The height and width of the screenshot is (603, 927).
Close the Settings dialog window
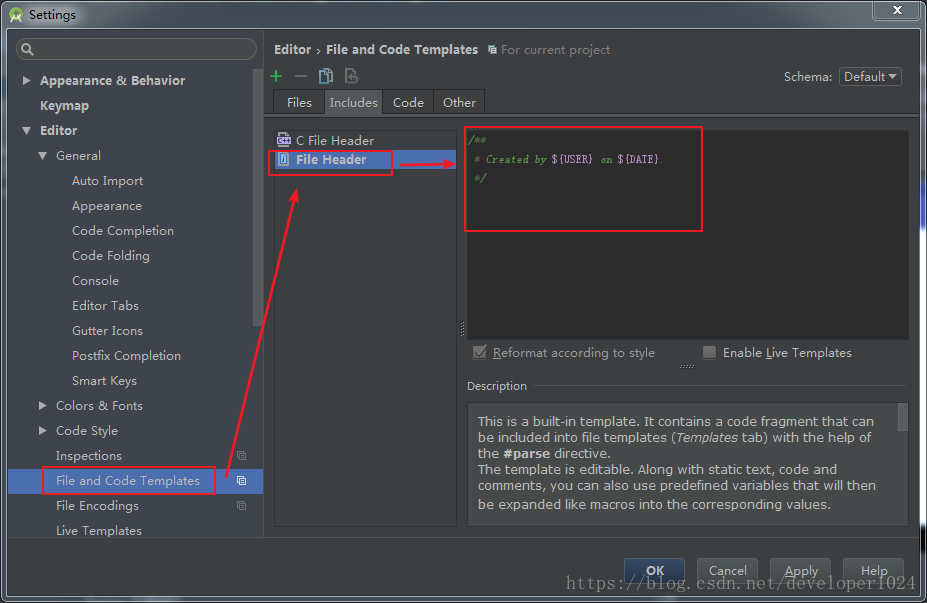pos(897,10)
